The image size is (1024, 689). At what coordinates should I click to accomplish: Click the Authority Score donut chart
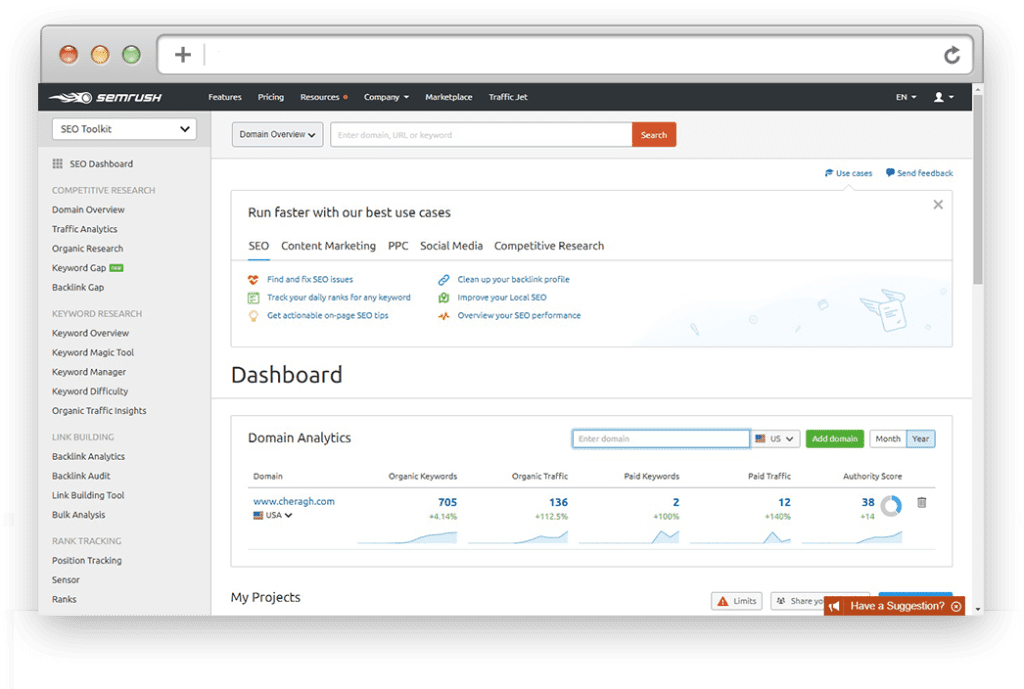coord(890,505)
